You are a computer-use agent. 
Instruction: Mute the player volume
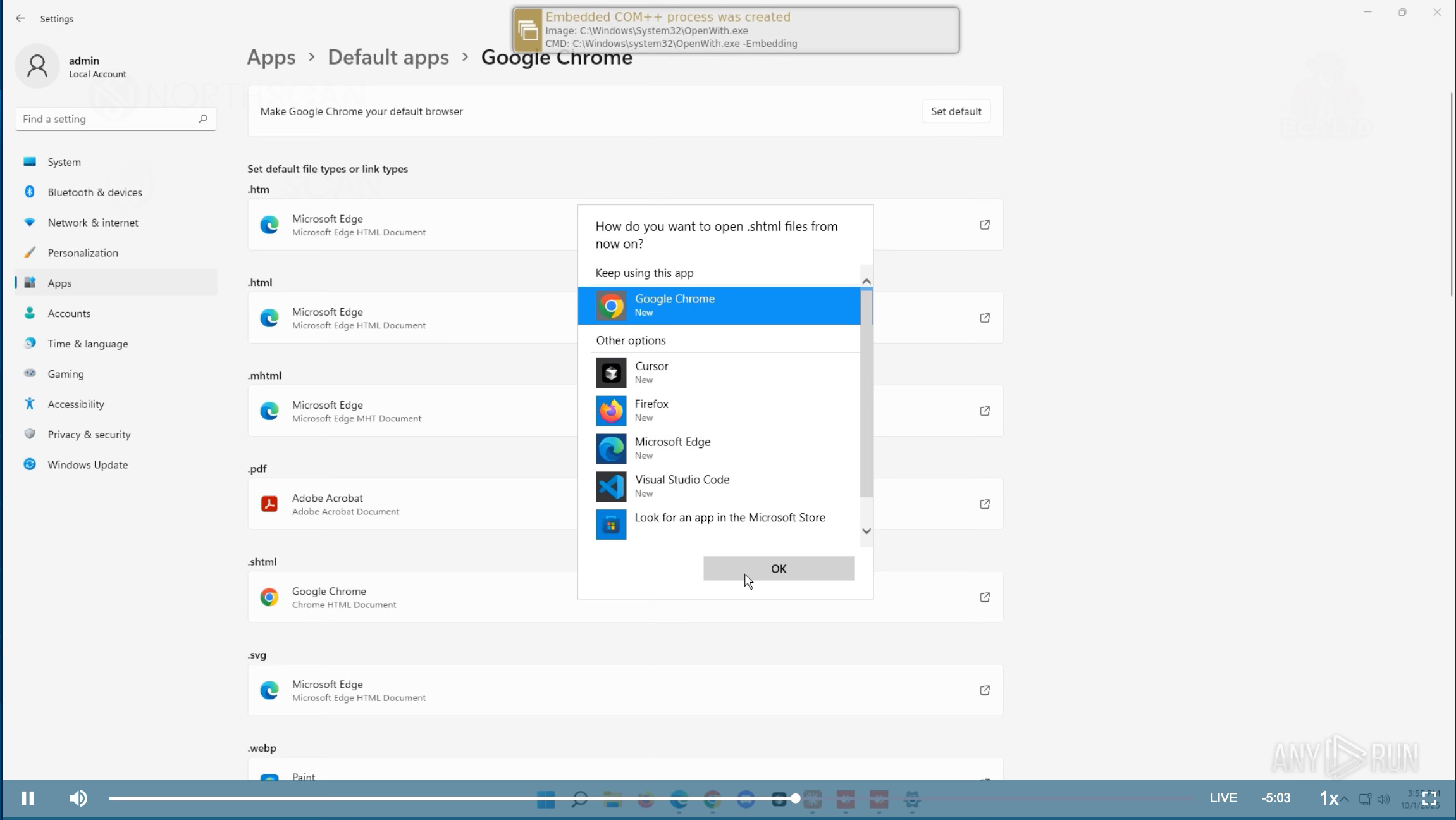click(x=78, y=798)
